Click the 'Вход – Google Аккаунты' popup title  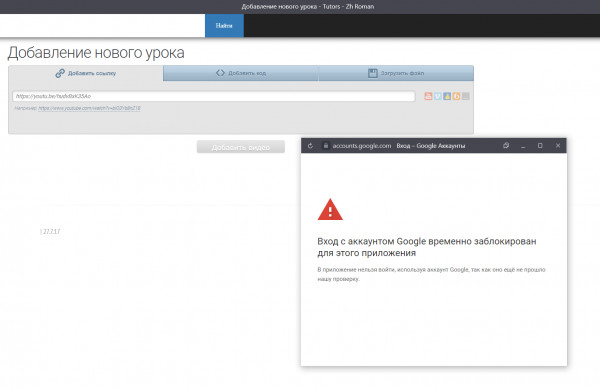coord(431,146)
